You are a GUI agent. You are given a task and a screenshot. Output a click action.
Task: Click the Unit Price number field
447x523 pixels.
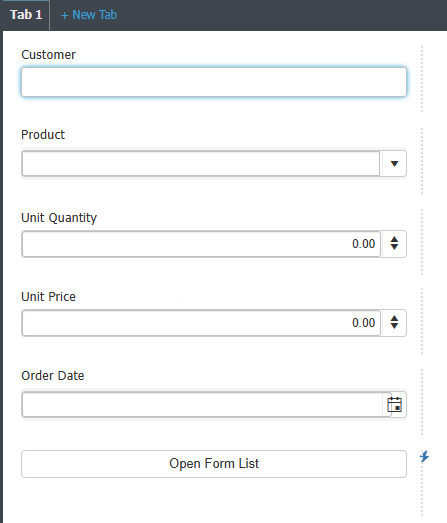coord(201,323)
